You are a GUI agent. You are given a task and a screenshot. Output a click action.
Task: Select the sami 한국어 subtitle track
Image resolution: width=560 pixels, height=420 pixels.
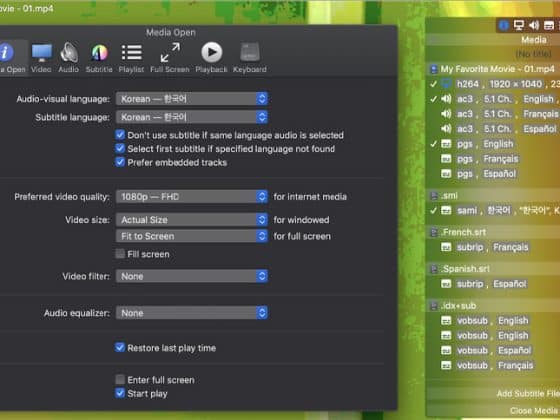[x=494, y=211]
